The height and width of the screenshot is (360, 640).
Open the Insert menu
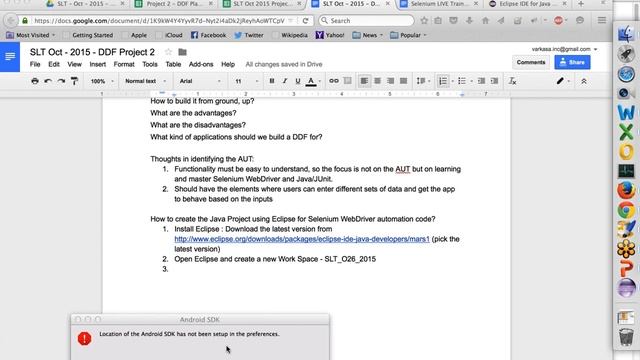pyautogui.click(x=98, y=64)
